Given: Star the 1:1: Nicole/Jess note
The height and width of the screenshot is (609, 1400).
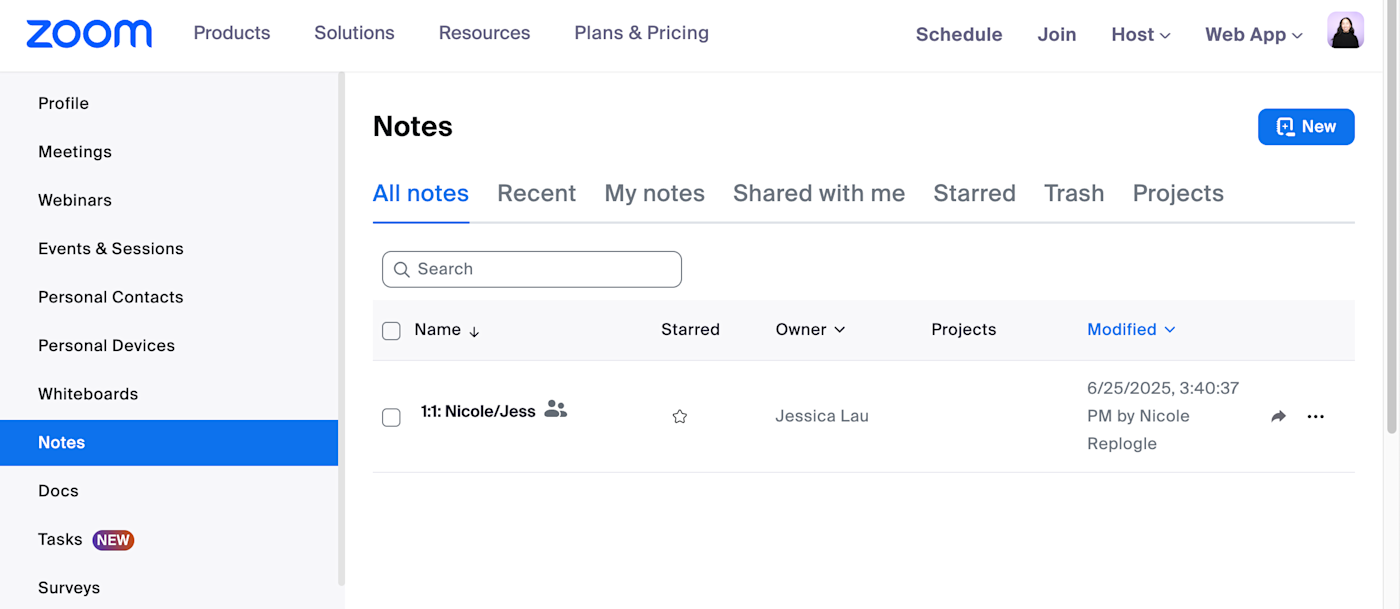Looking at the screenshot, I should click(x=680, y=417).
